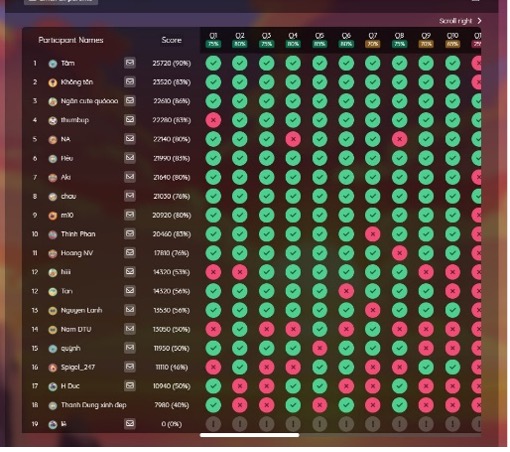This screenshot has width=510, height=452.
Task: Click Hoang NV's red cross in Q8
Action: [399, 253]
